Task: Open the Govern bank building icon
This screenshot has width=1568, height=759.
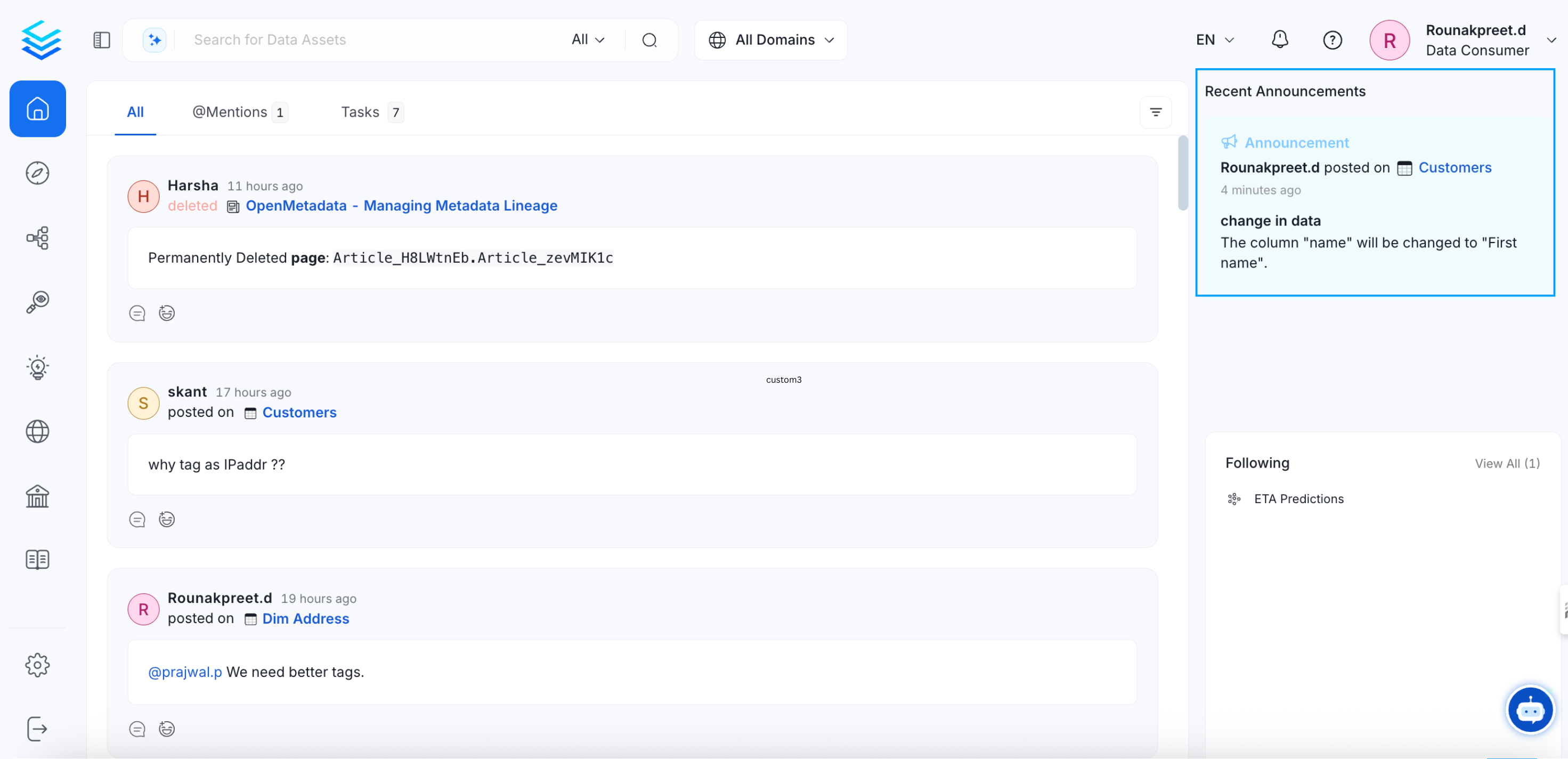Action: click(x=37, y=496)
